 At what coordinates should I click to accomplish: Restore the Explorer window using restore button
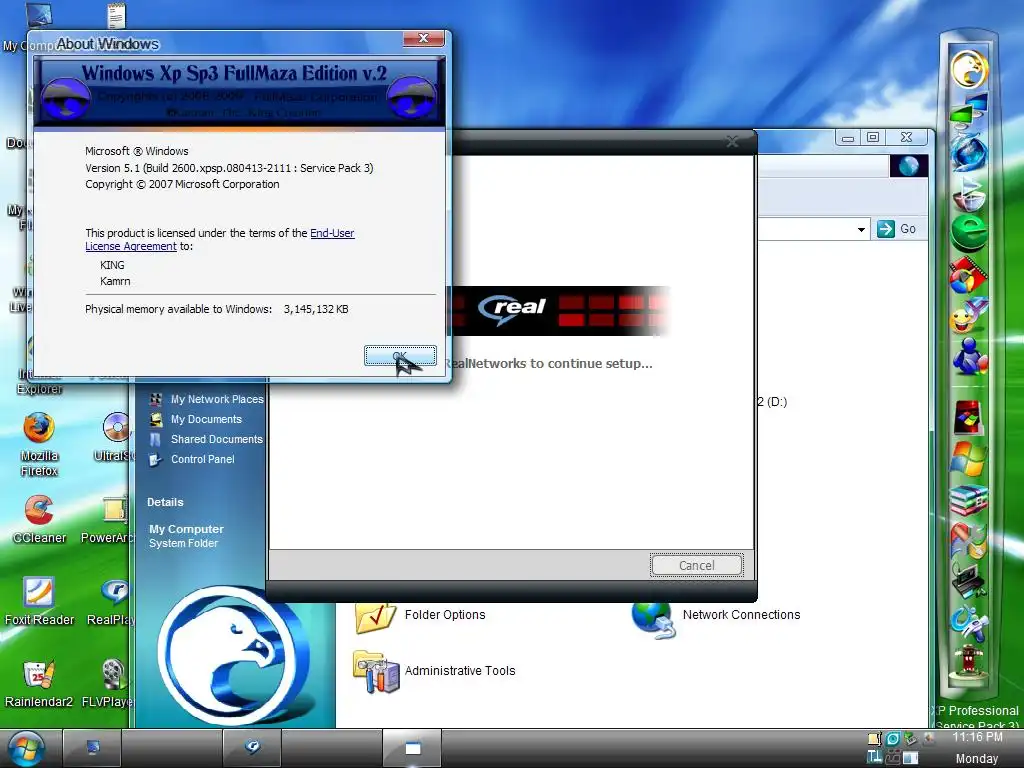873,137
